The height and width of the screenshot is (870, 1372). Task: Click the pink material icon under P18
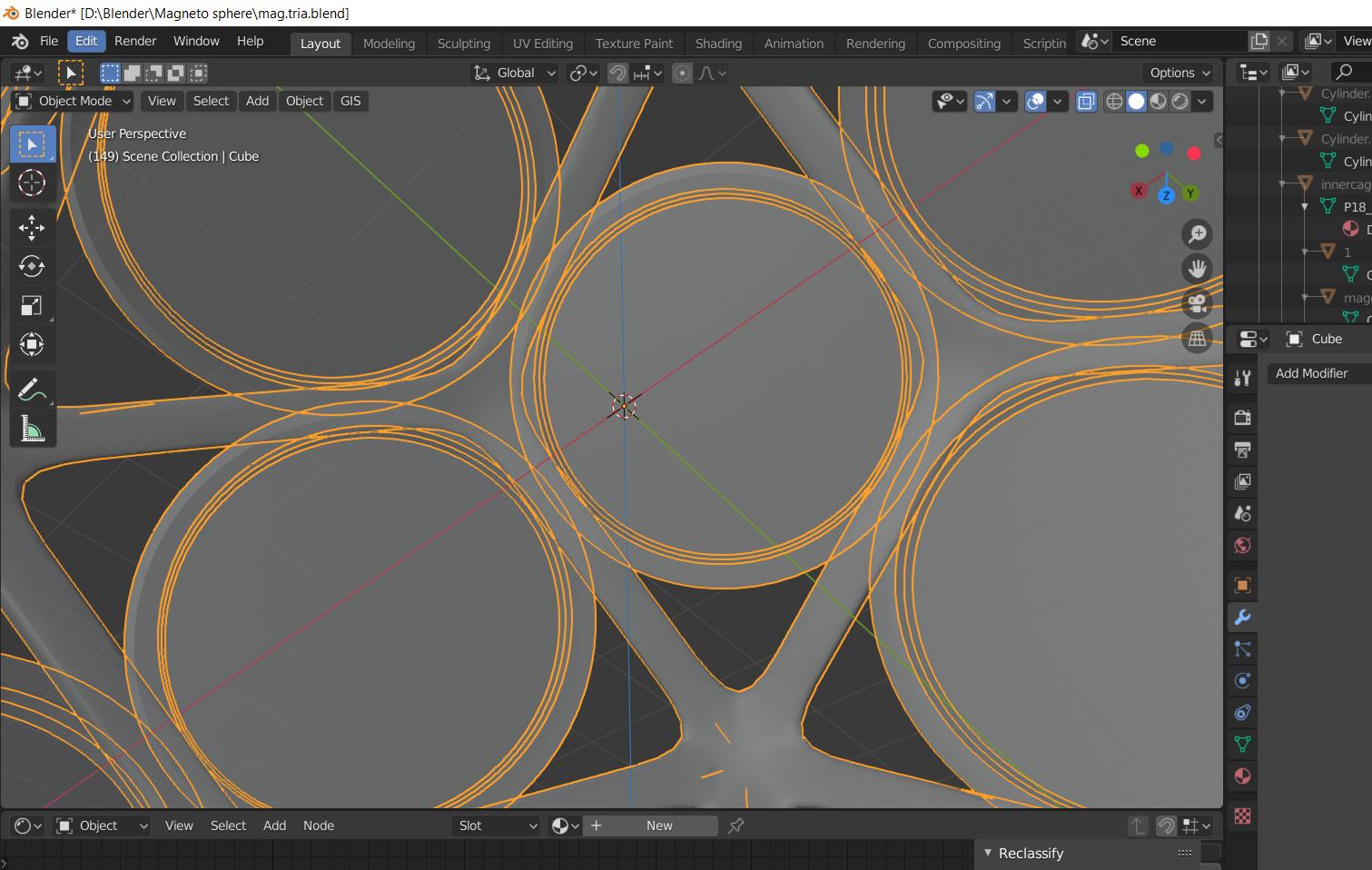pyautogui.click(x=1350, y=228)
